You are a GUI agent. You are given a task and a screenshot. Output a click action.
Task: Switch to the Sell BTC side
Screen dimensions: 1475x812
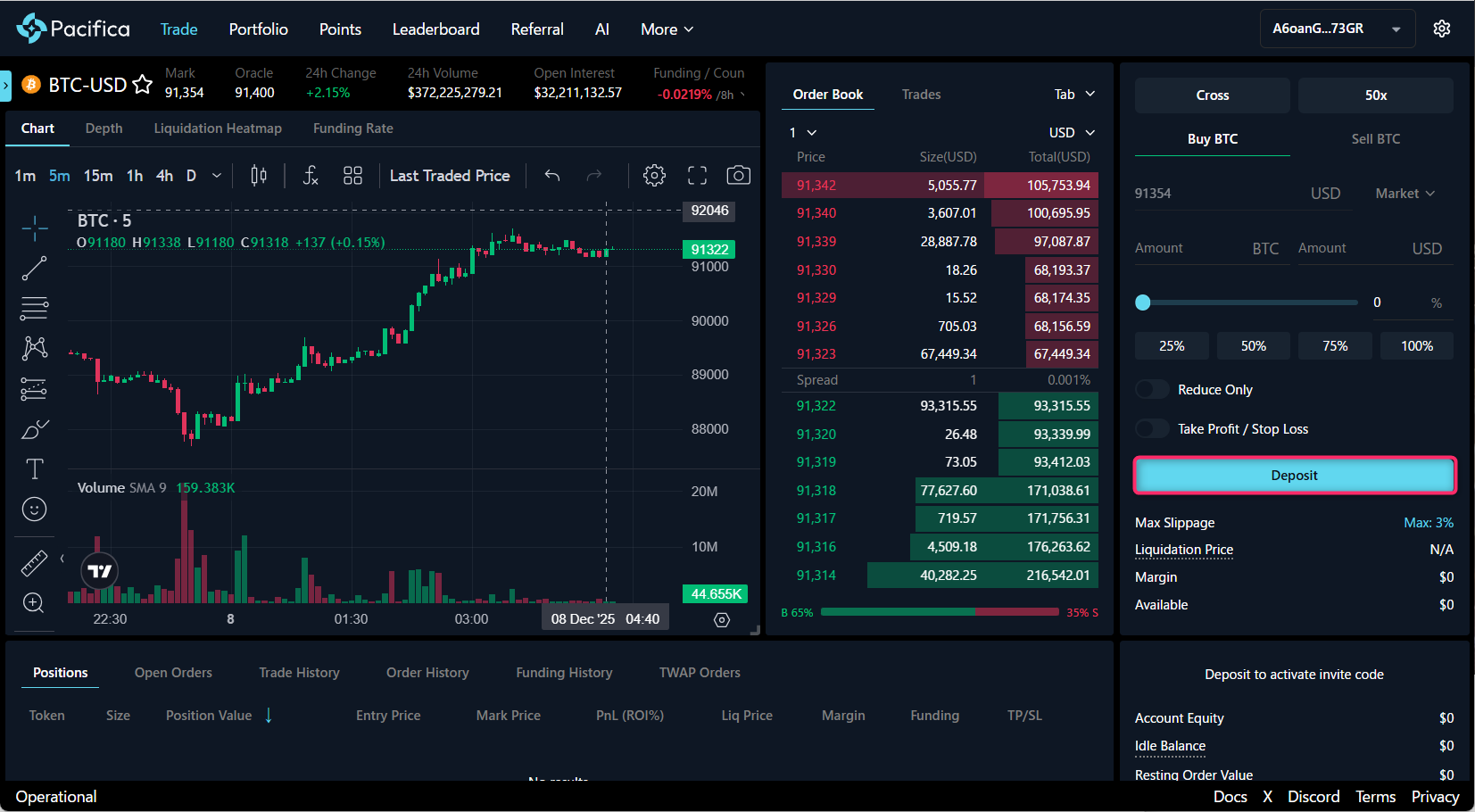pyautogui.click(x=1375, y=139)
